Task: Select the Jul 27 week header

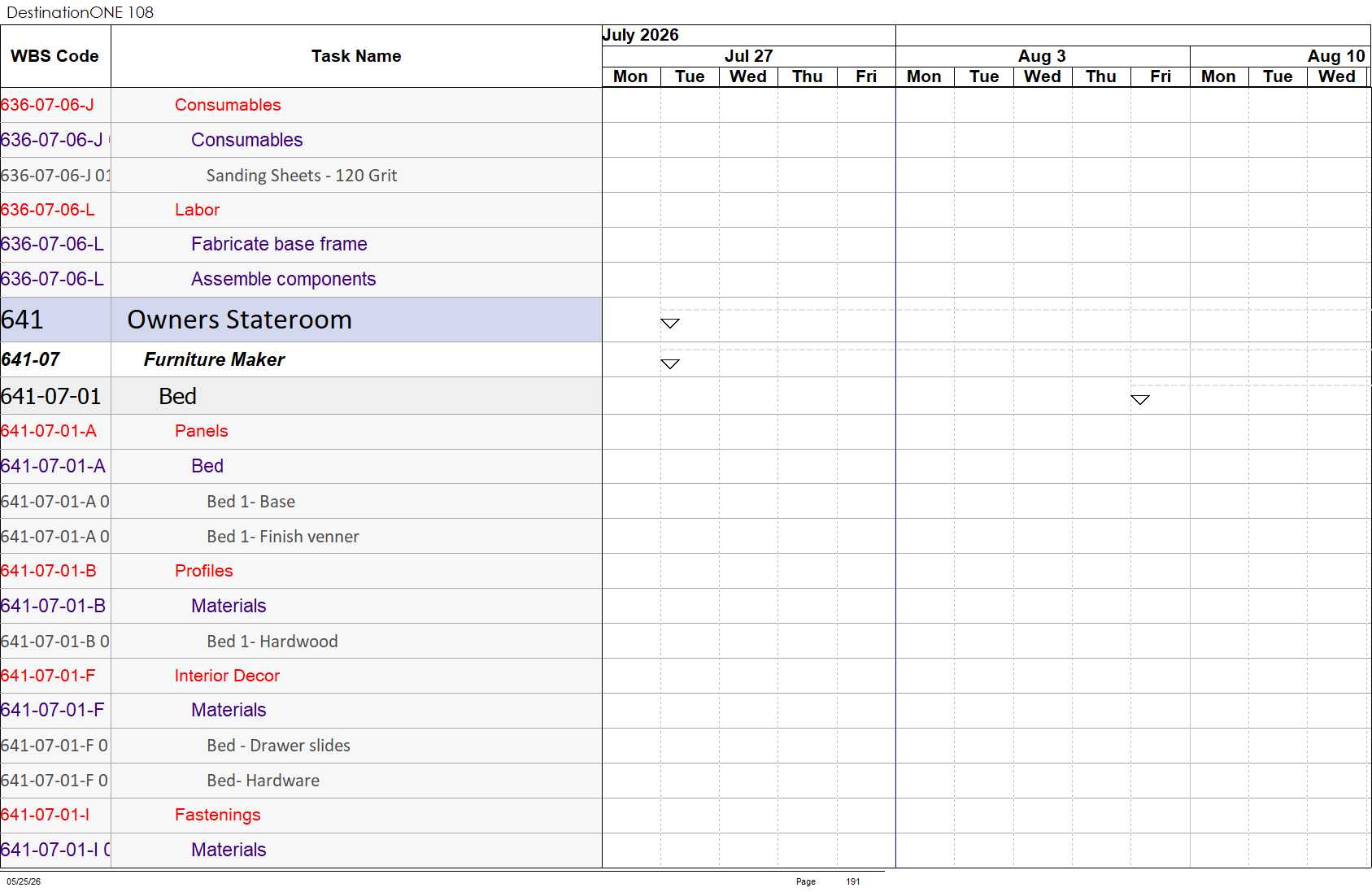Action: point(749,56)
